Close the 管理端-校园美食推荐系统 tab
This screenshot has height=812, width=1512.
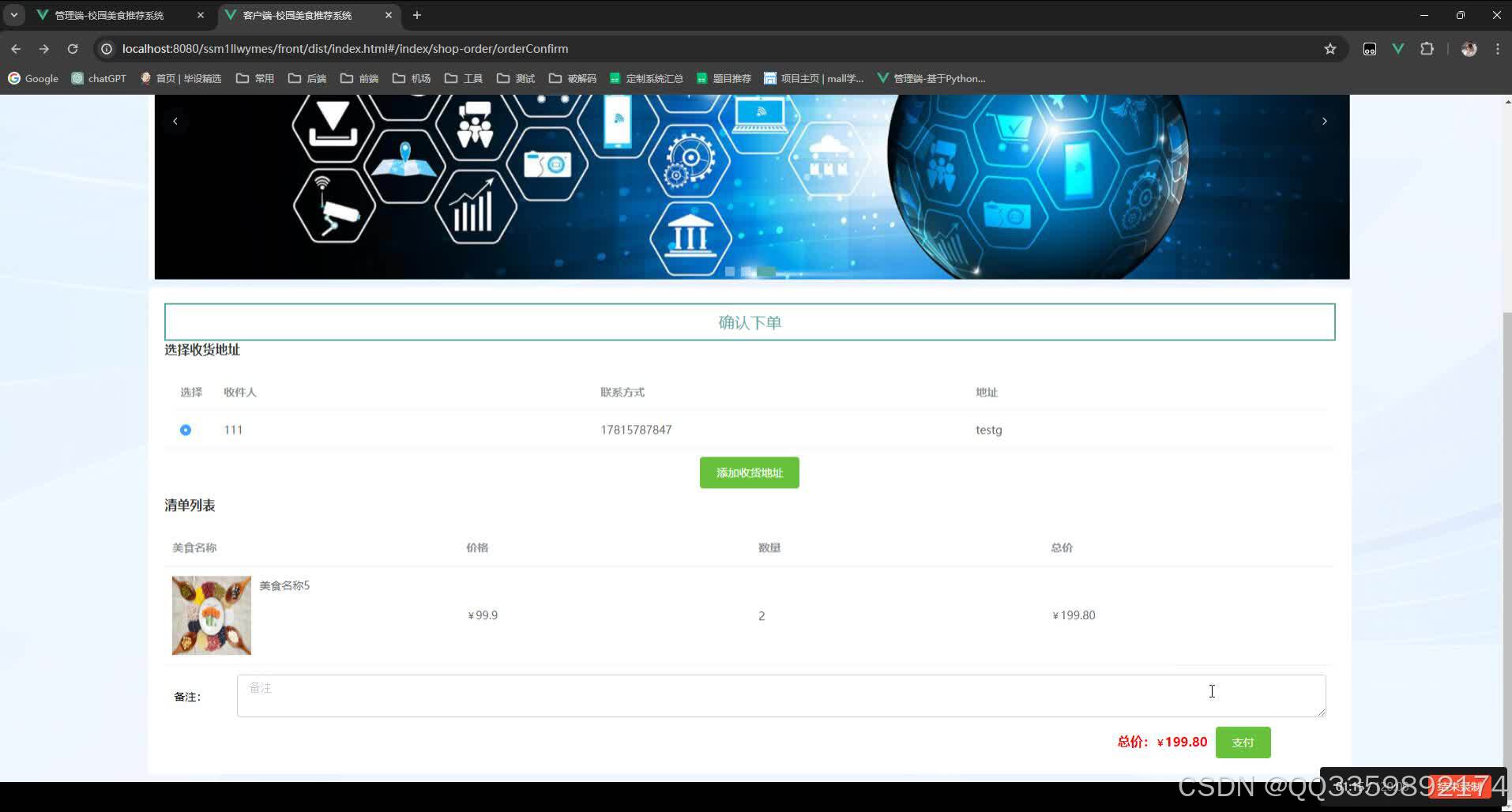click(x=201, y=15)
